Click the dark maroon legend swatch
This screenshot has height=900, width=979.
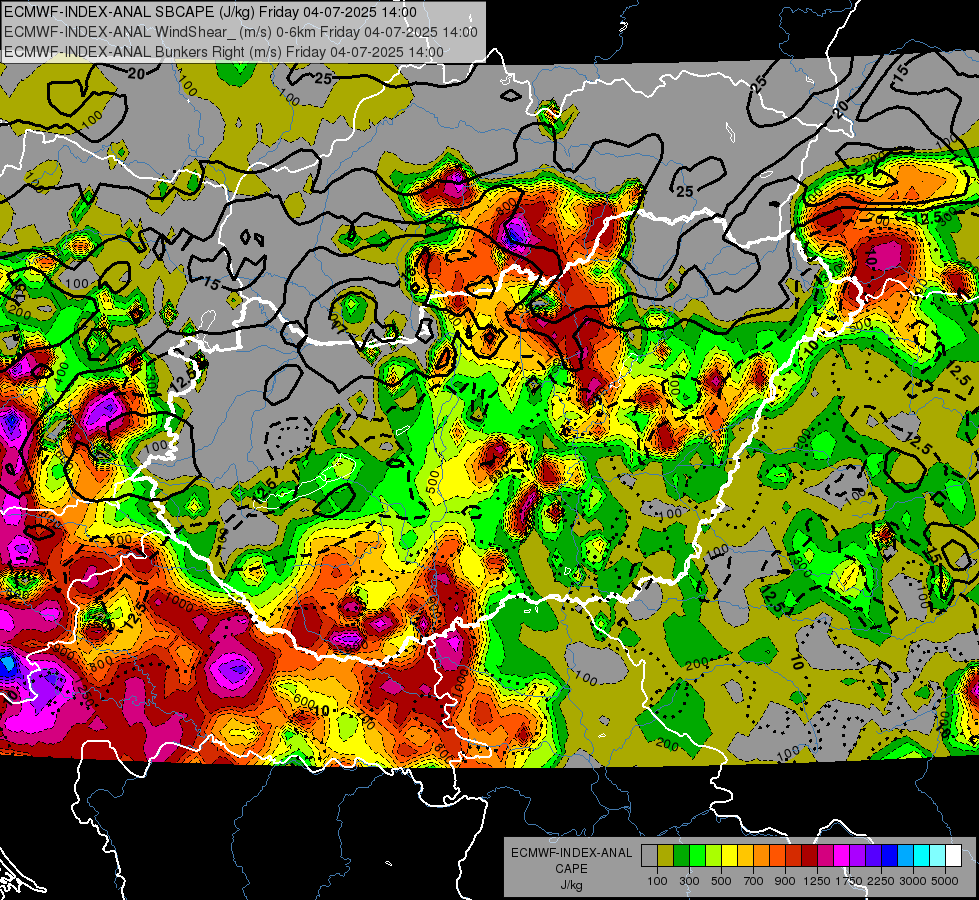(809, 855)
